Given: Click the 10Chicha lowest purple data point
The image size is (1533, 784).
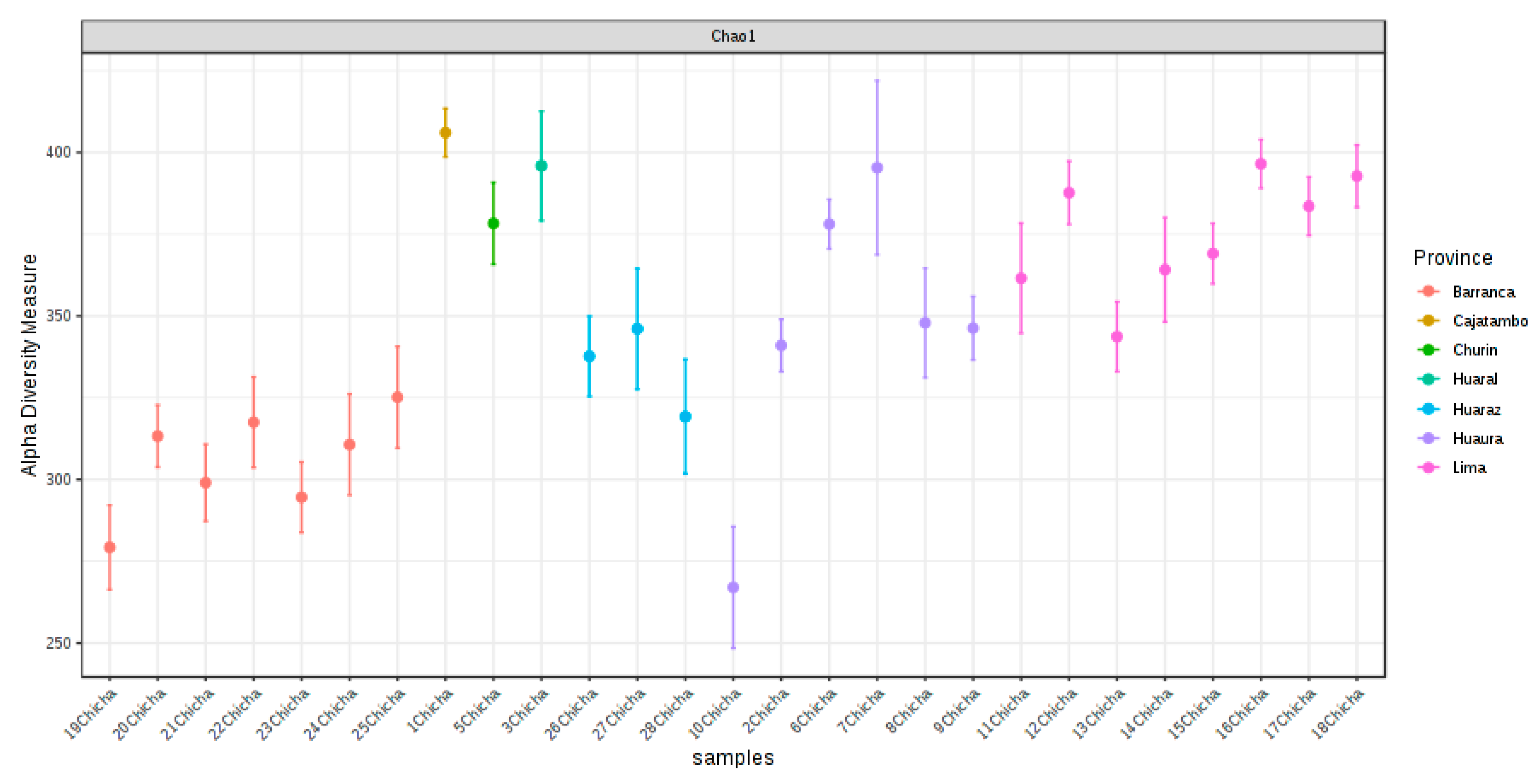Looking at the screenshot, I should 733,587.
